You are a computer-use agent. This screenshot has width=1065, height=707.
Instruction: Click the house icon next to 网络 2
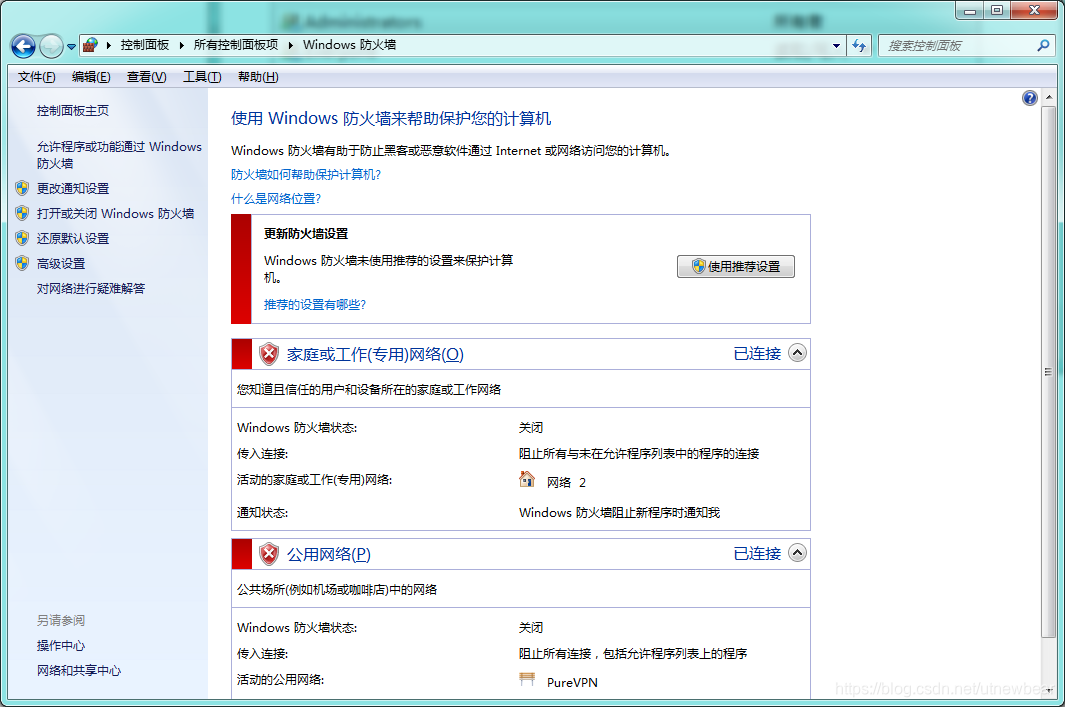(527, 480)
